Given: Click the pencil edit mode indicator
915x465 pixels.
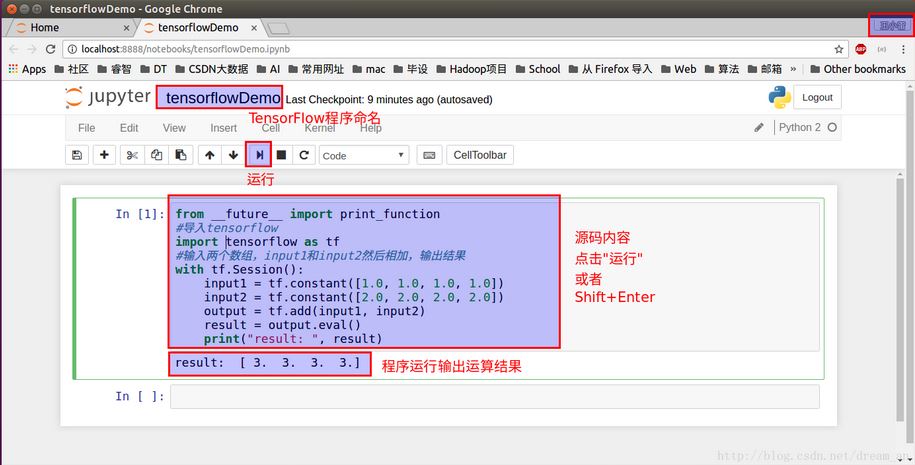Looking at the screenshot, I should click(x=759, y=127).
